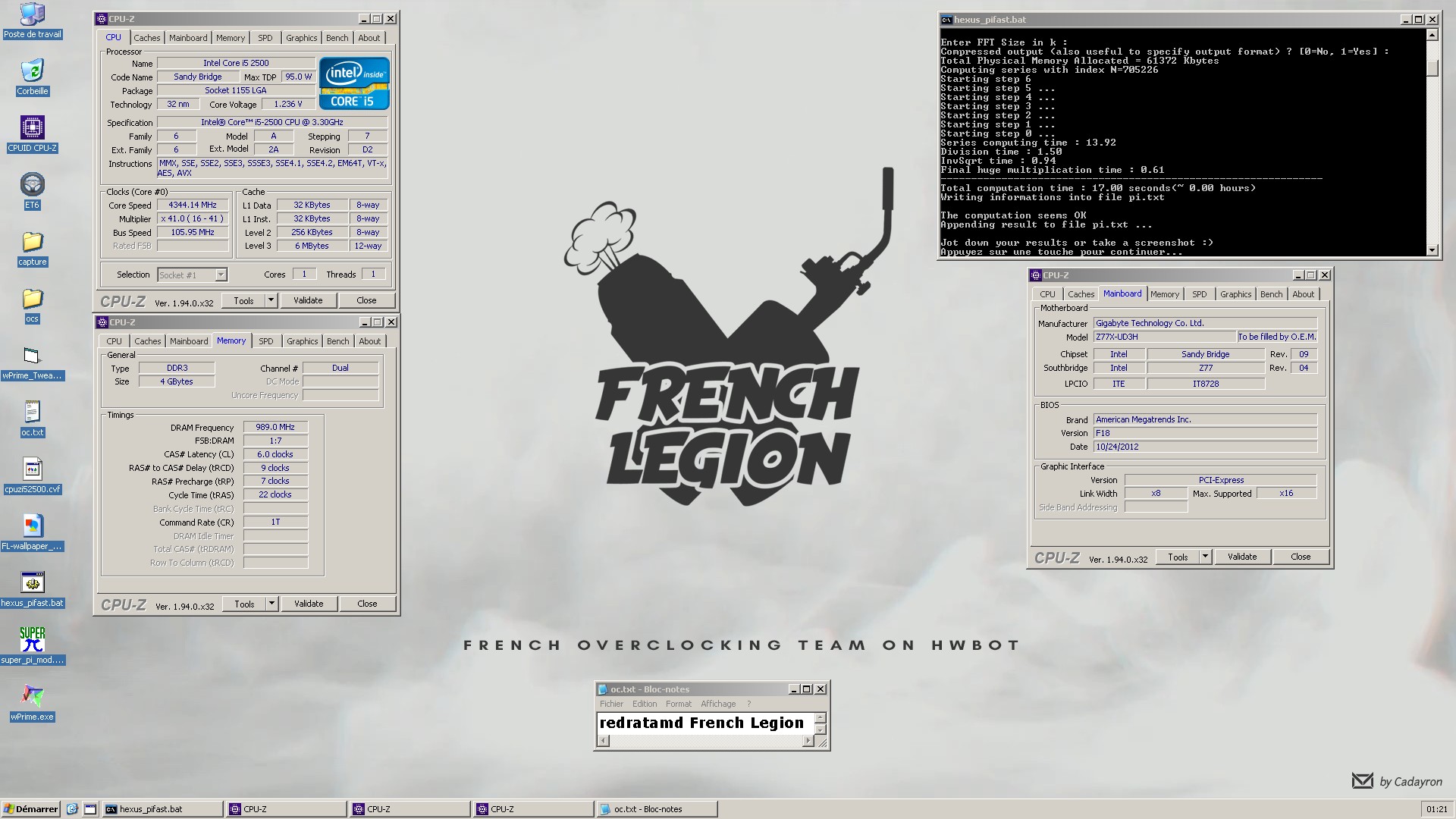Select About tab in Mainboard window
Viewport: 1456px width, 819px height.
click(1304, 294)
